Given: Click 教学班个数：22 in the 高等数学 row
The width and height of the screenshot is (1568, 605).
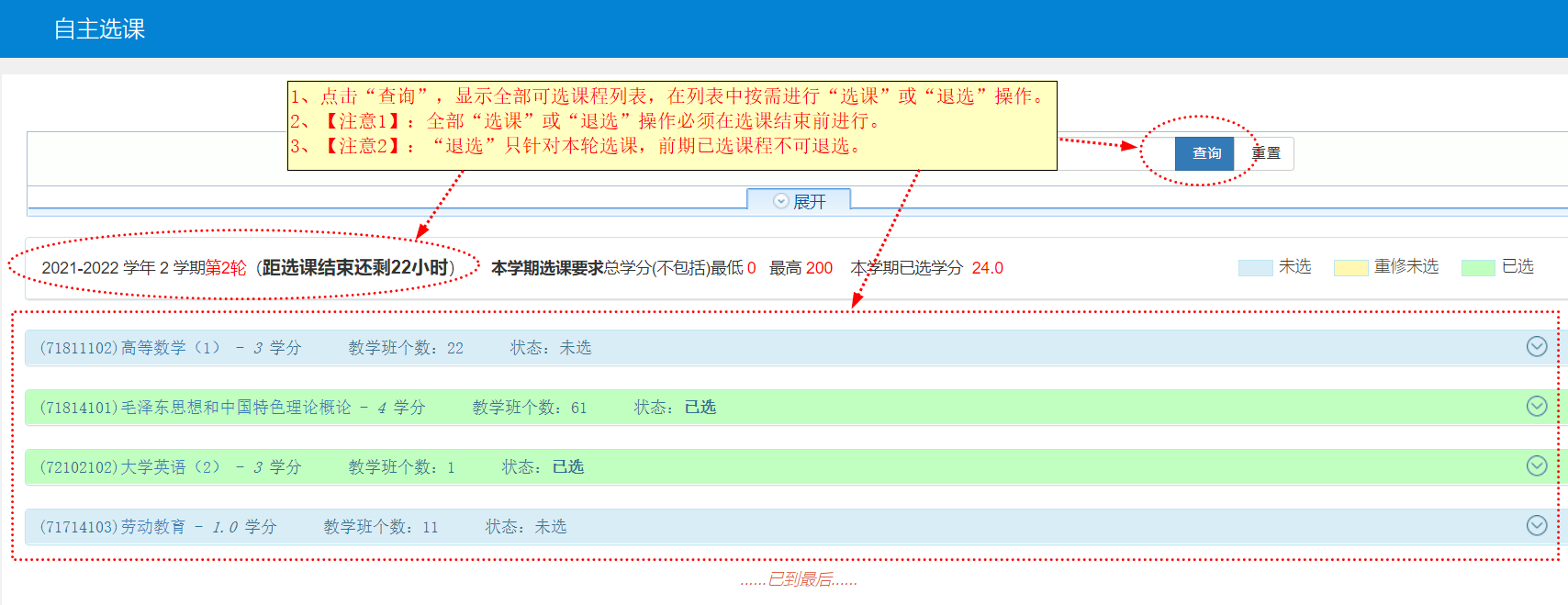Looking at the screenshot, I should coord(406,348).
